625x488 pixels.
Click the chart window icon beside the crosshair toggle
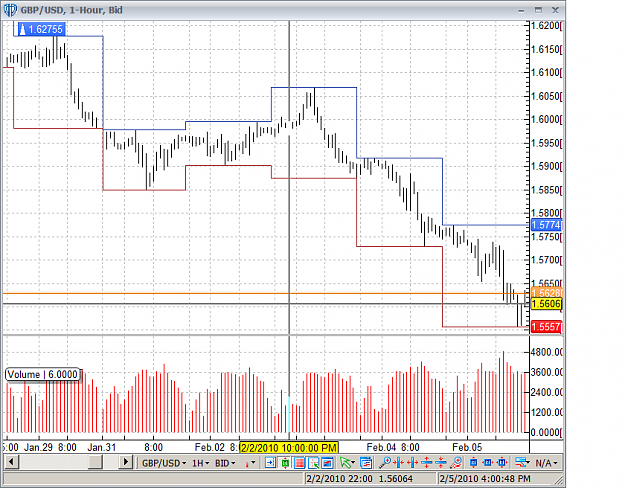(x=327, y=463)
